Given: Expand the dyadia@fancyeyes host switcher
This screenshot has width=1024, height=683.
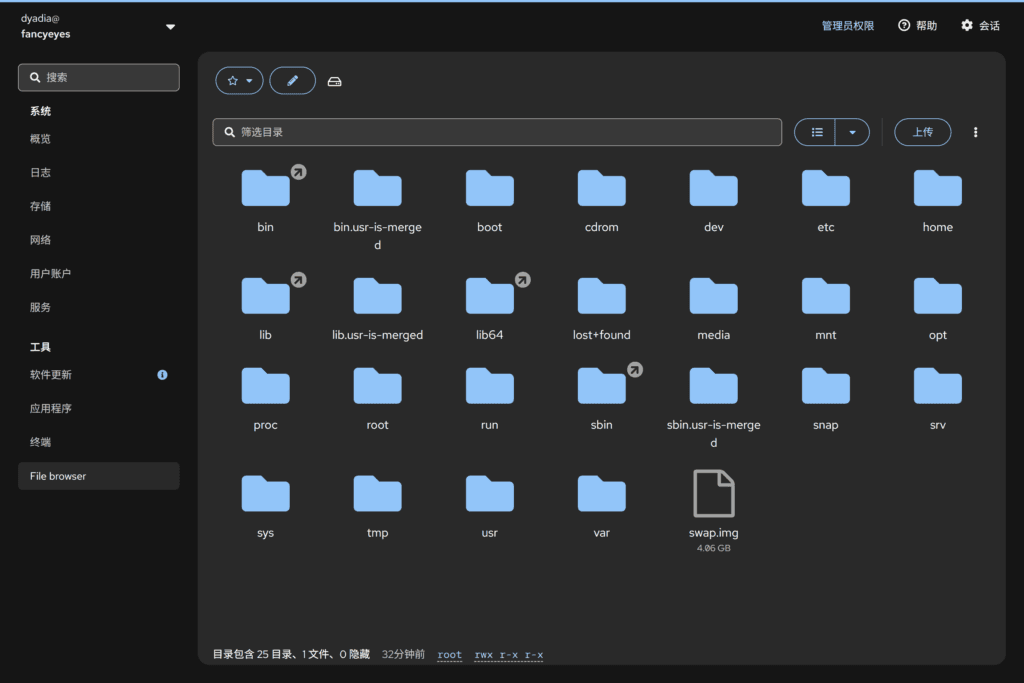Looking at the screenshot, I should [98, 27].
